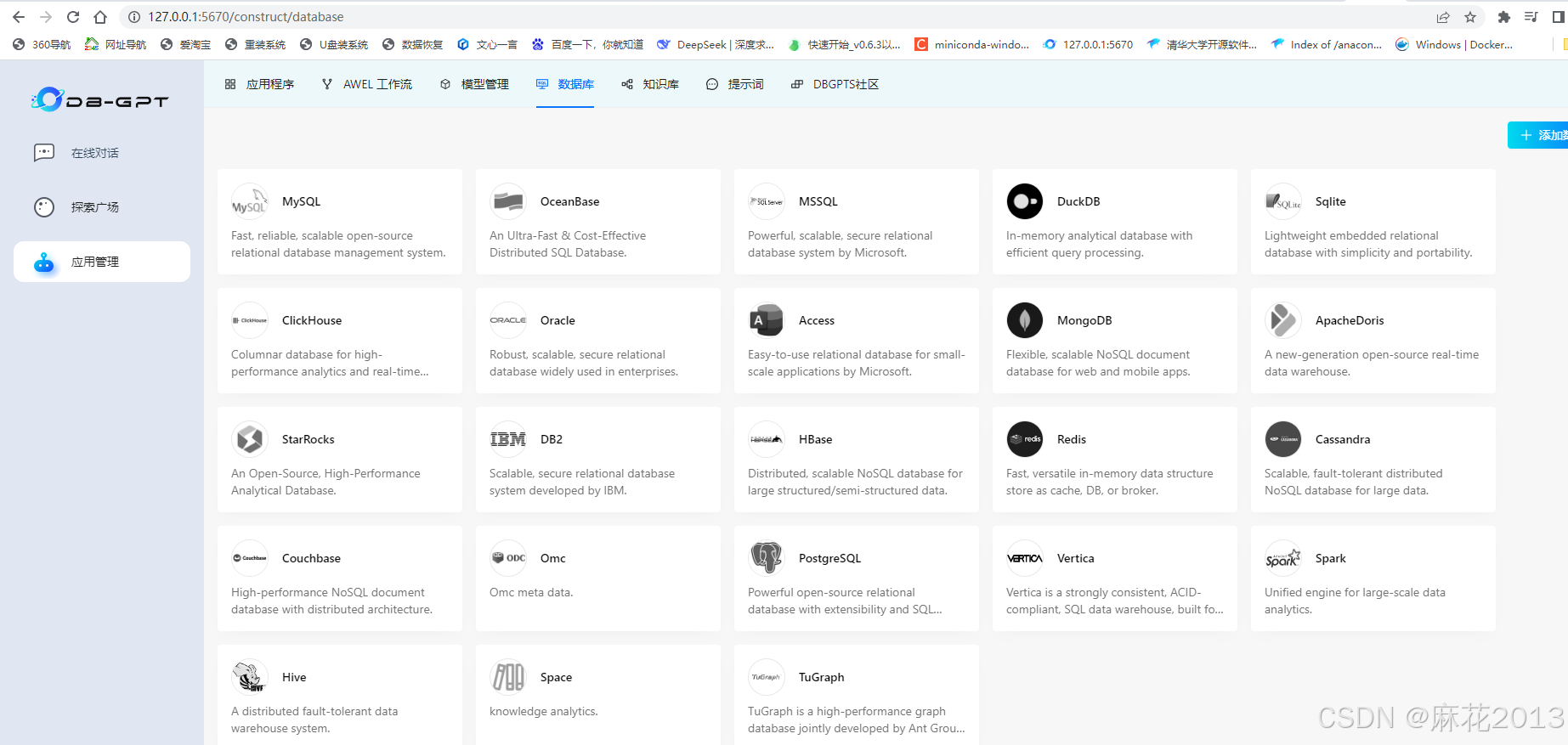Click the MySQL database logo icon
Image resolution: width=1568 pixels, height=745 pixels.
(250, 201)
